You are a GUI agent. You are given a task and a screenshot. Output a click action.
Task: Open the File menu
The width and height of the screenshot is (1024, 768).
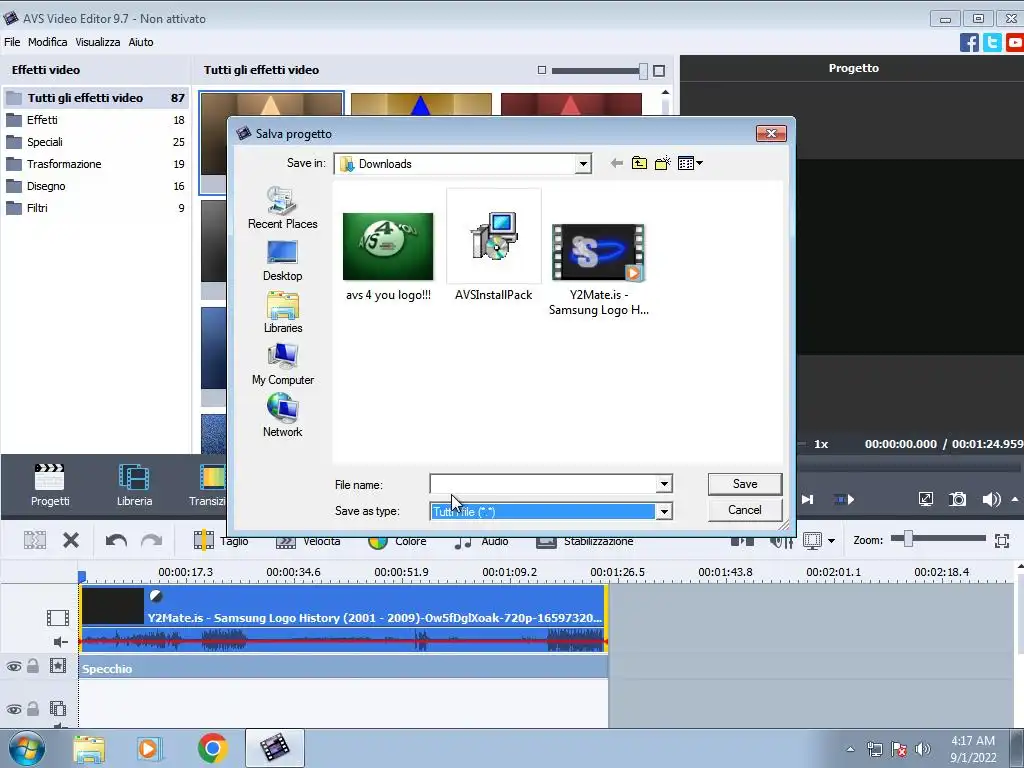tap(12, 42)
